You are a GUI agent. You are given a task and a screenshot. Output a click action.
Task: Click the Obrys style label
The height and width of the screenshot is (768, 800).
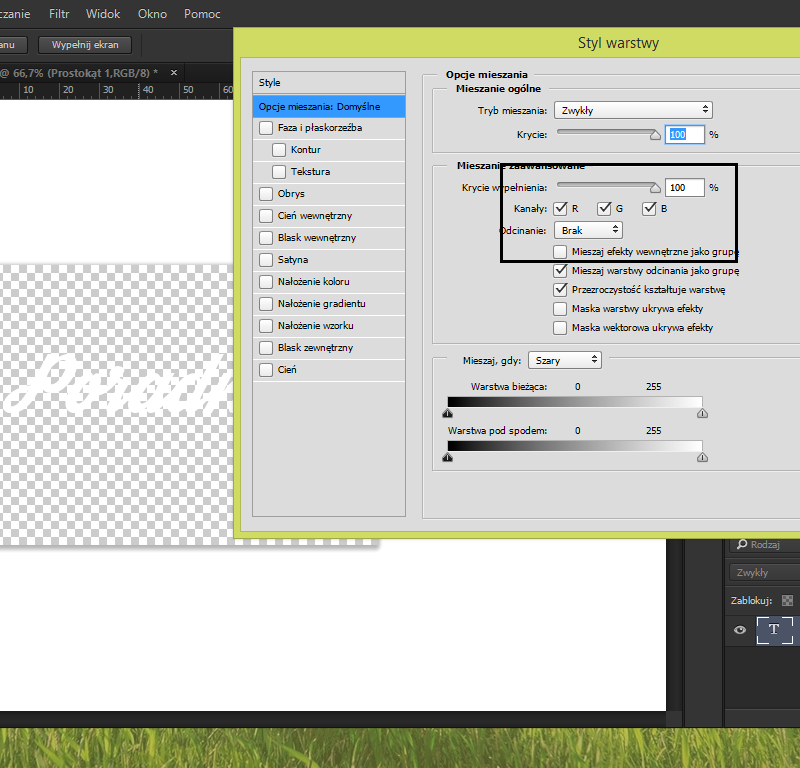291,193
